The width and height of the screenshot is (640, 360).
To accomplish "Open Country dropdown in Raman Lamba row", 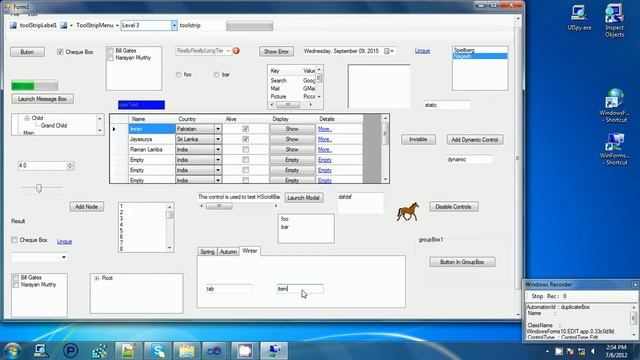I will (x=218, y=149).
